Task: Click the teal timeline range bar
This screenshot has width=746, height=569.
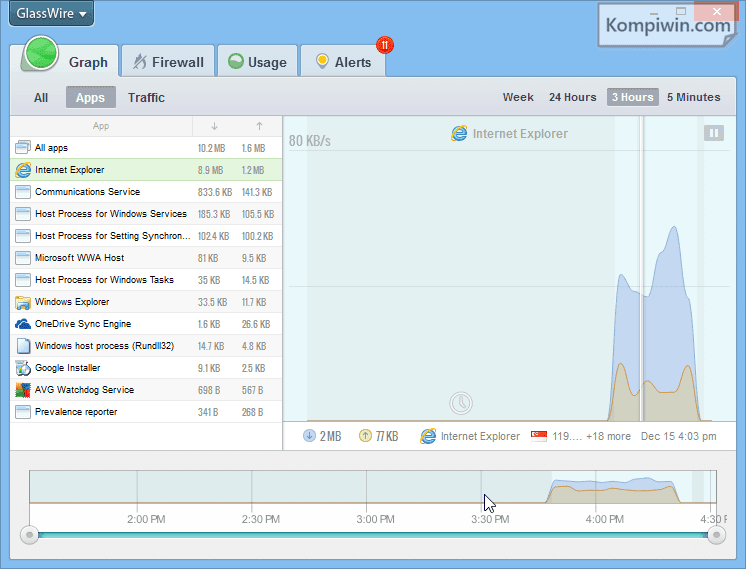Action: [373, 535]
